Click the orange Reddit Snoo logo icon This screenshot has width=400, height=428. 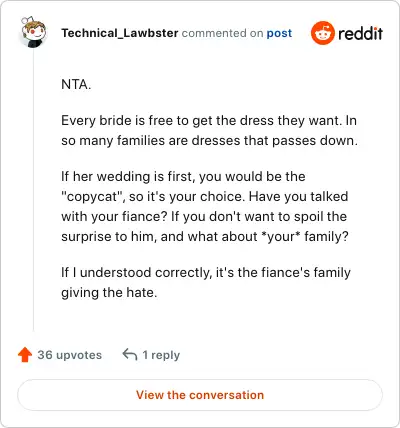coord(322,33)
